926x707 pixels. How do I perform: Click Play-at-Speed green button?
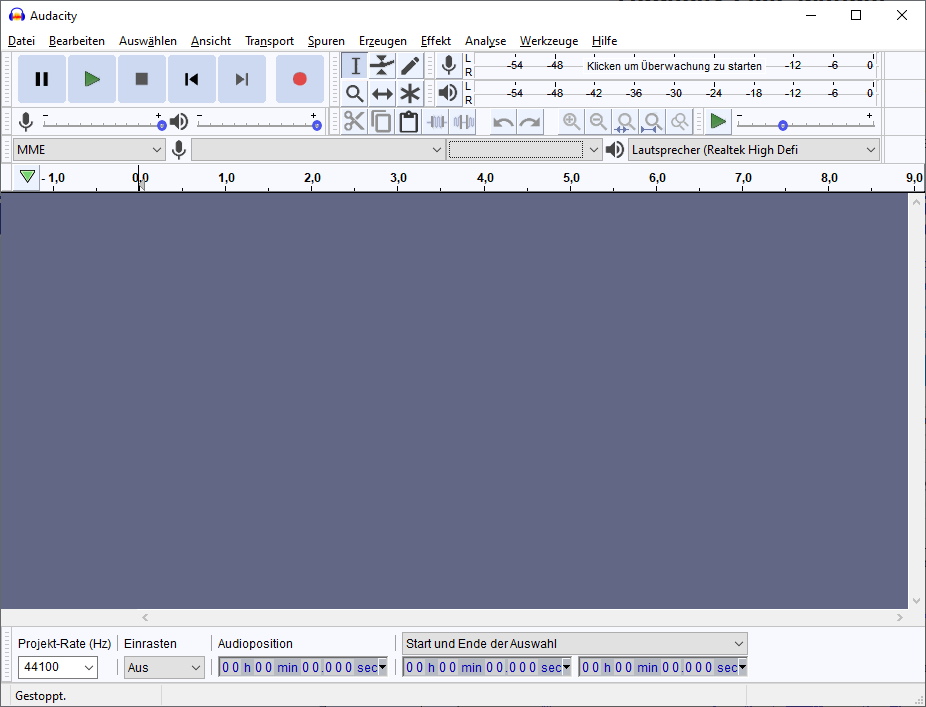tap(718, 122)
